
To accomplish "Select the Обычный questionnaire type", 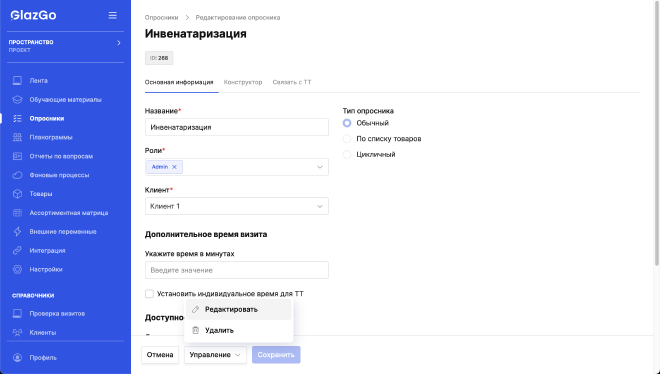I will coord(347,123).
